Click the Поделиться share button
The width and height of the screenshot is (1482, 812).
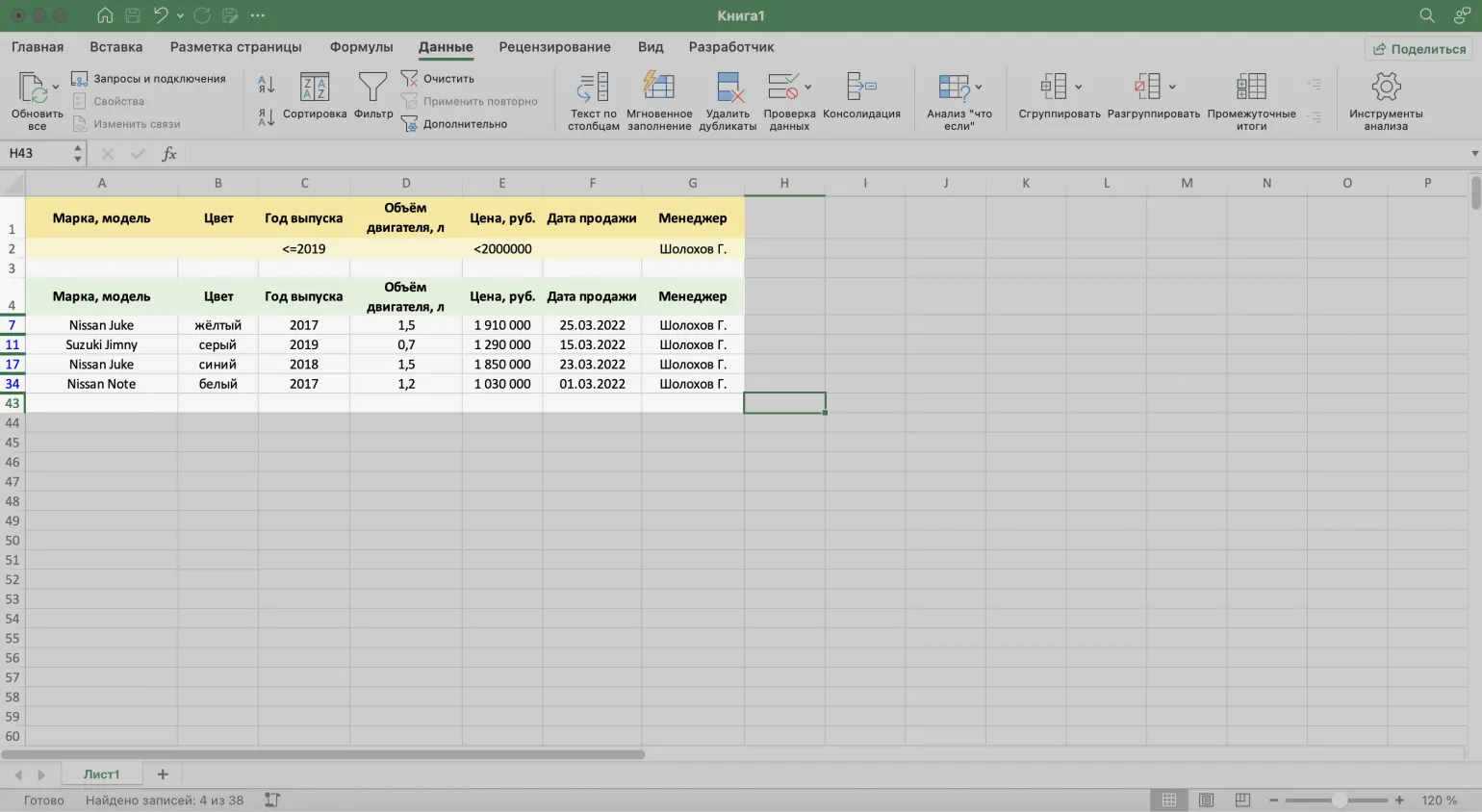pos(1419,49)
